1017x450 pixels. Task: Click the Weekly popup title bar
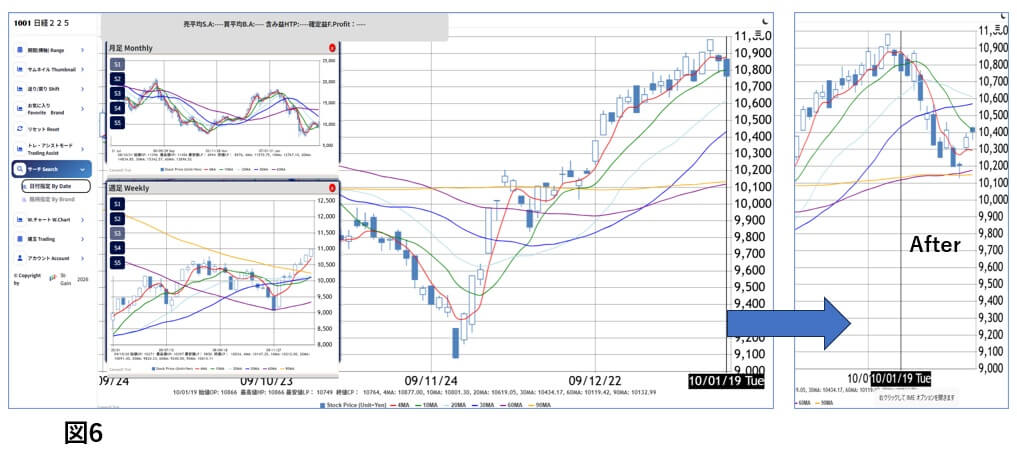tap(222, 188)
